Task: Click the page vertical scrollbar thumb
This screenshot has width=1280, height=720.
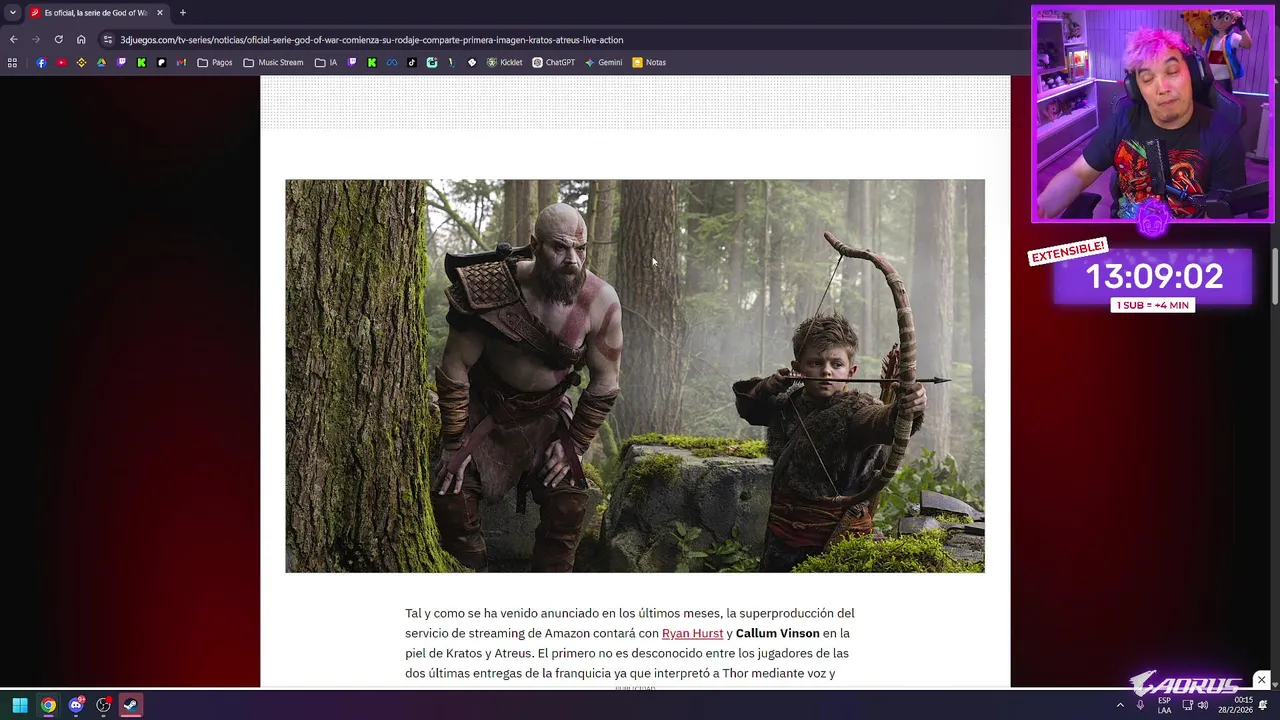Action: click(x=1275, y=275)
